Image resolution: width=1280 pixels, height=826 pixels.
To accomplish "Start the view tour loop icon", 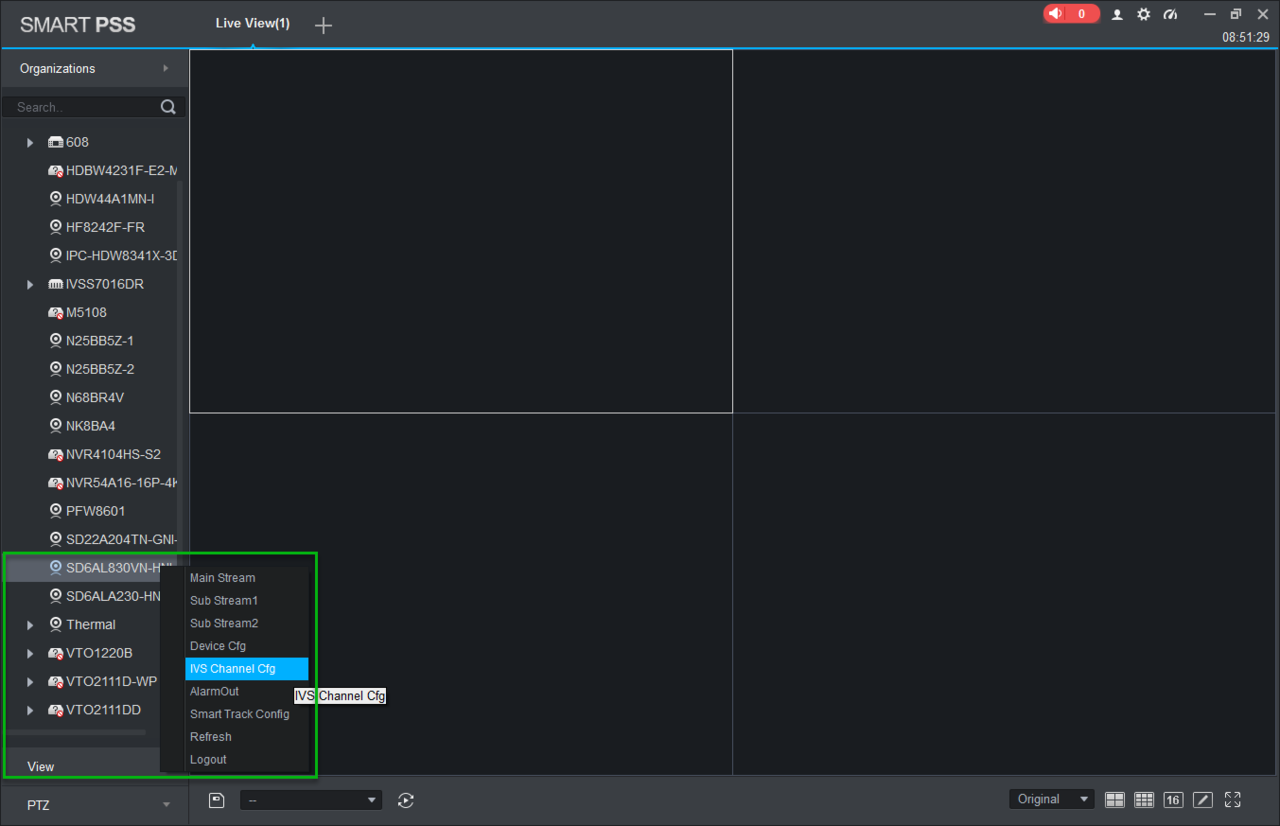I will coord(405,800).
